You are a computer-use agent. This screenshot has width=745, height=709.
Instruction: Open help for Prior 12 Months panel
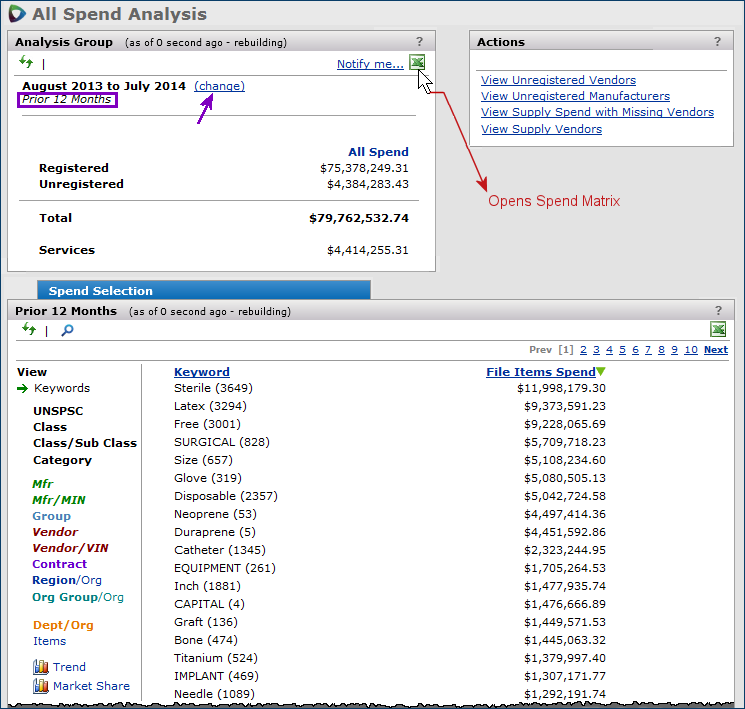(x=717, y=311)
